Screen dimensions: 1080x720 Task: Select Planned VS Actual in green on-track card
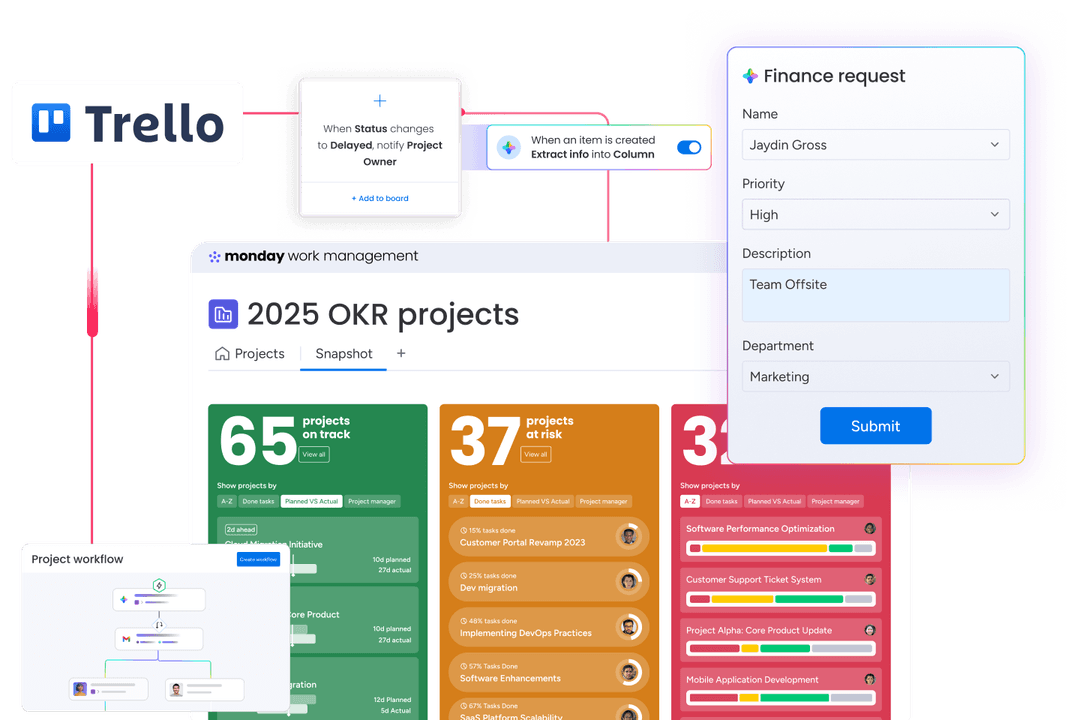click(311, 502)
